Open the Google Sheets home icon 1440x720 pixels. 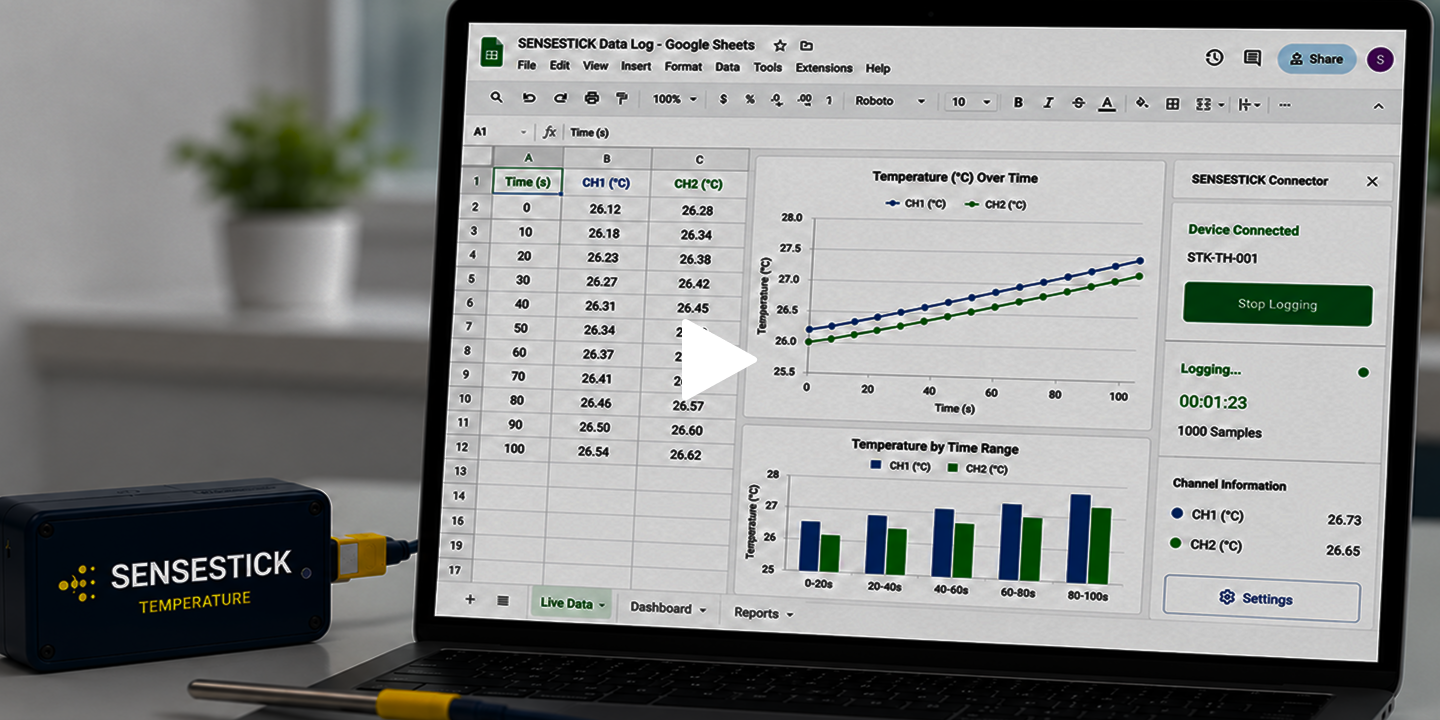[491, 53]
